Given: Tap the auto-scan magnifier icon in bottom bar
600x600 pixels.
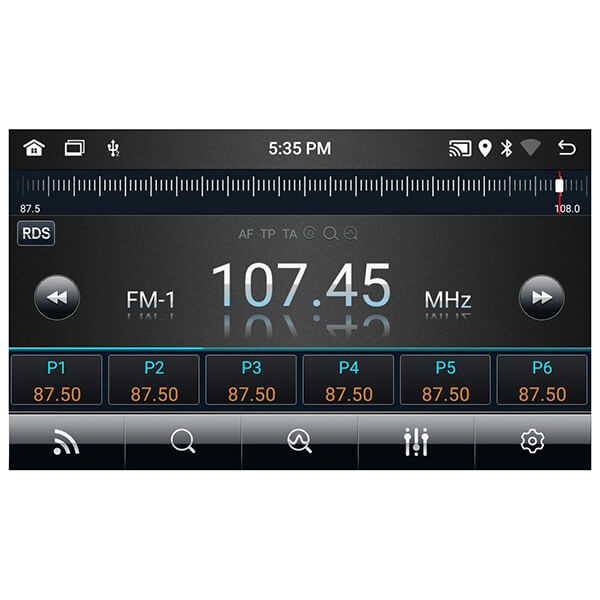Looking at the screenshot, I should (x=300, y=442).
